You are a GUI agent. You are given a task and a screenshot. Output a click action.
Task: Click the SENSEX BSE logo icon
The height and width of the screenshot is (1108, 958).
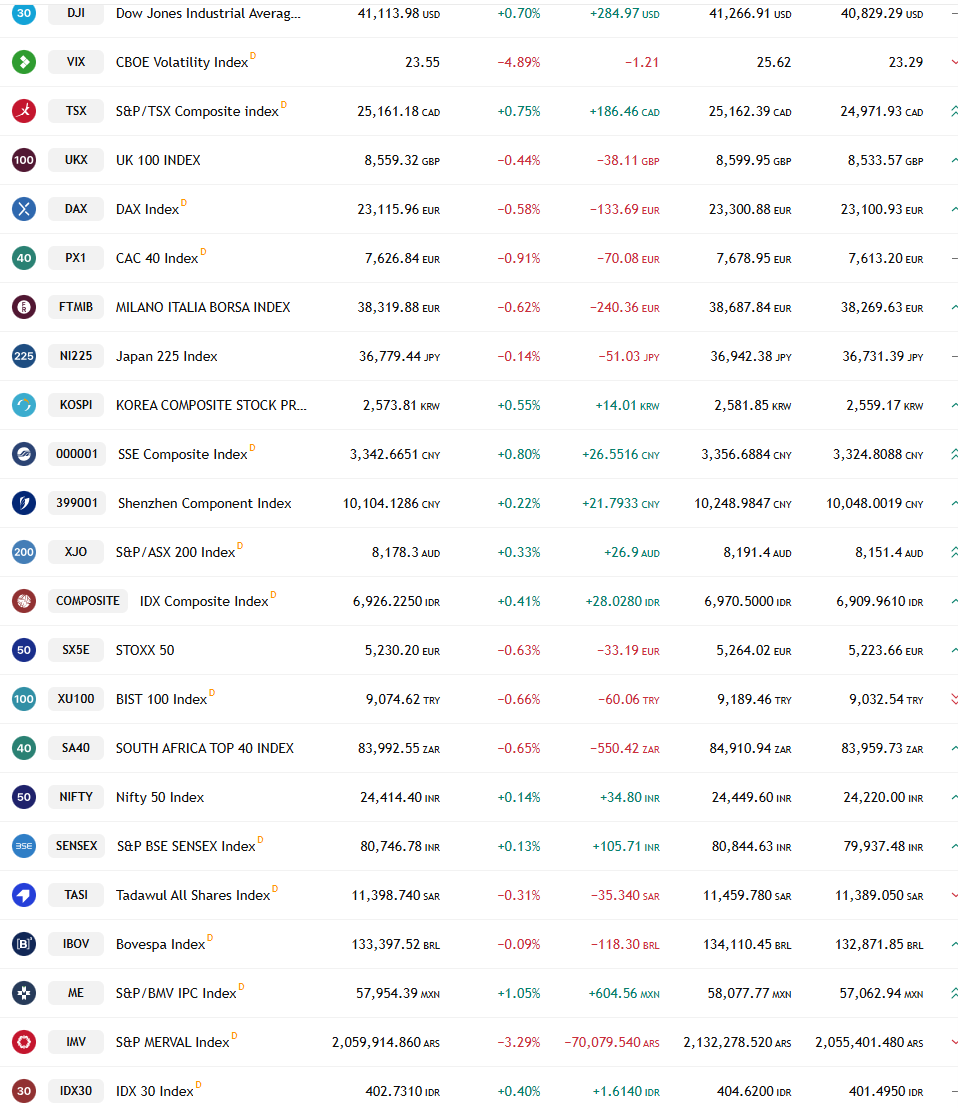[x=24, y=846]
